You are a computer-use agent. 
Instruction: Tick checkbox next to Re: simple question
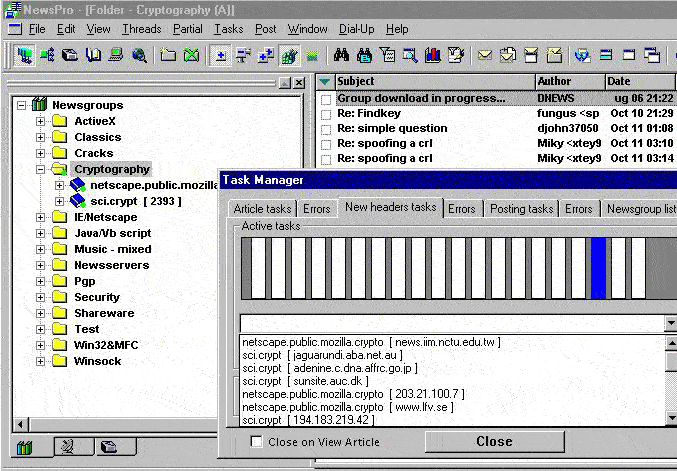(x=325, y=129)
